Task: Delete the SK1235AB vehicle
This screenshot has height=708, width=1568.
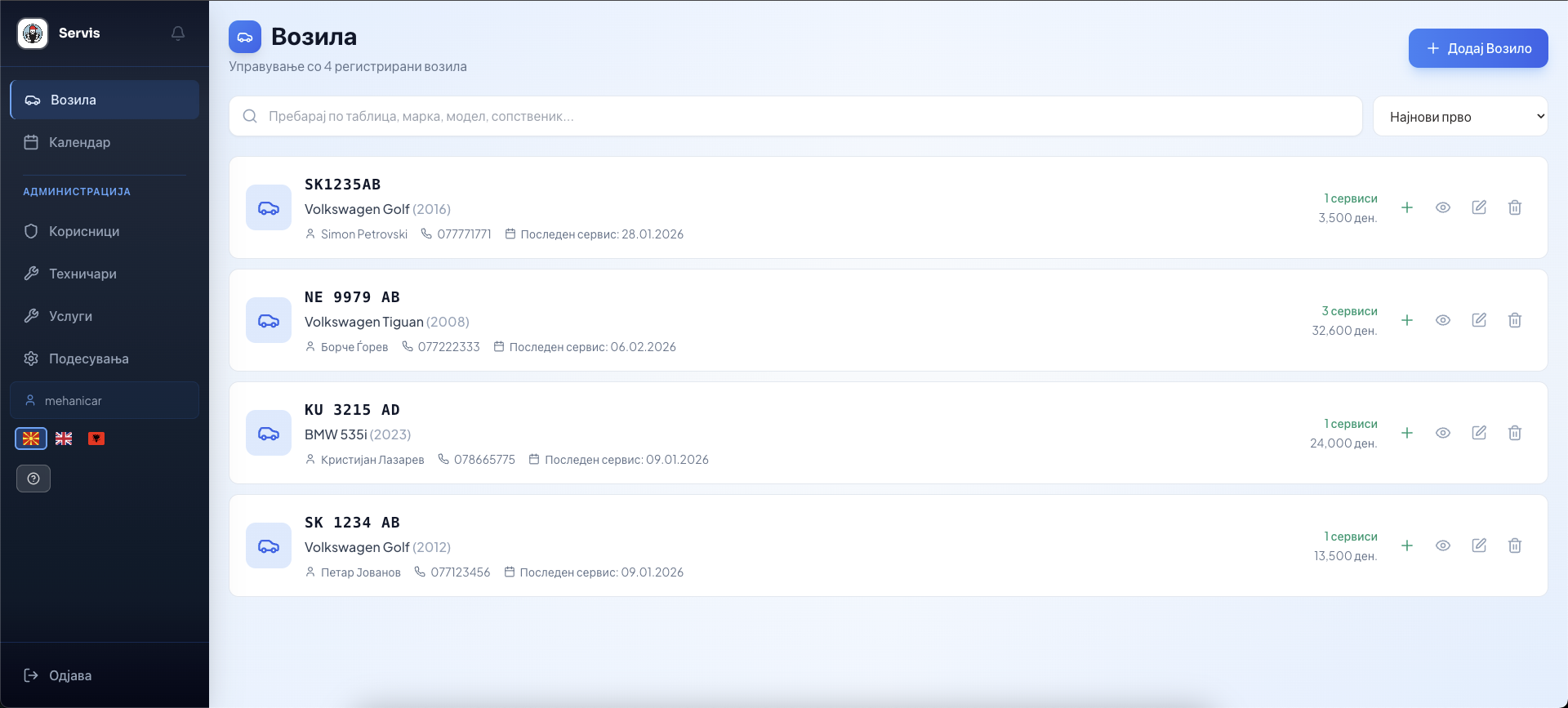Action: pos(1515,207)
